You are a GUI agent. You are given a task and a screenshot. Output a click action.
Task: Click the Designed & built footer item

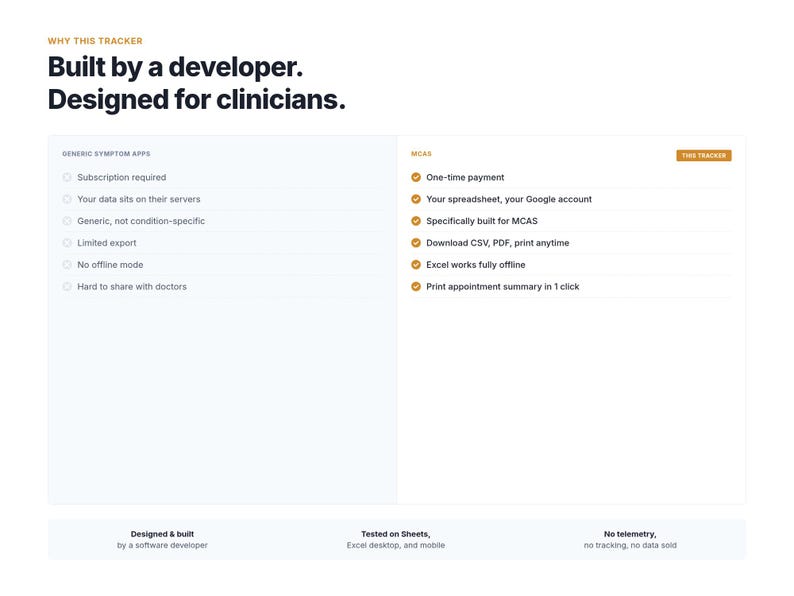click(162, 539)
